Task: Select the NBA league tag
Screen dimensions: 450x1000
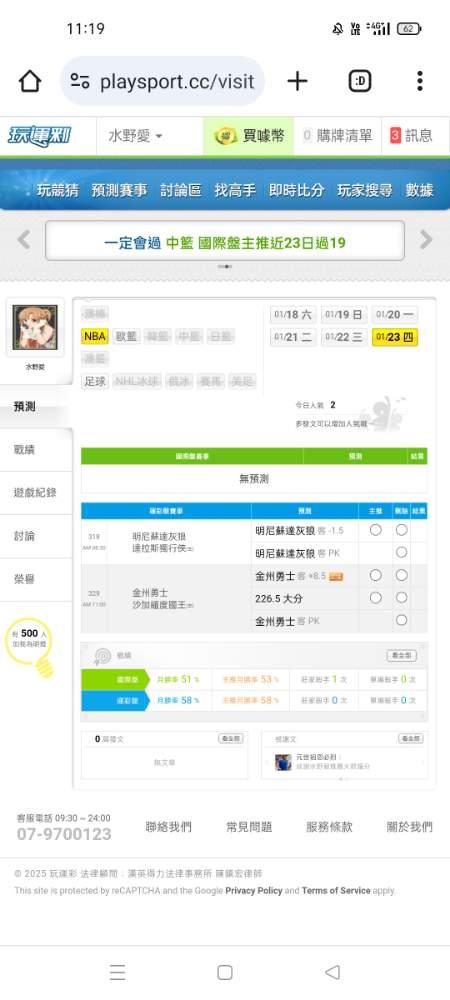Action: tap(95, 336)
